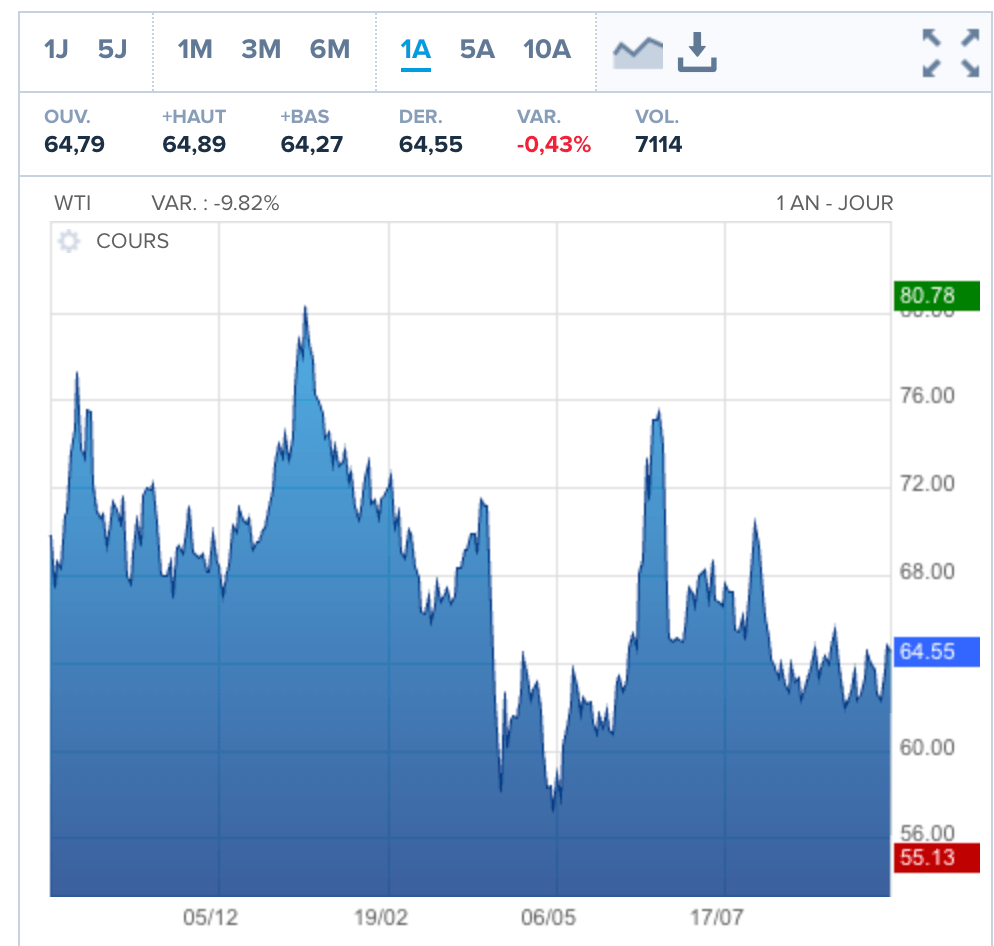This screenshot has width=994, height=946.
Task: Click the -0,43% variation value
Action: click(554, 145)
